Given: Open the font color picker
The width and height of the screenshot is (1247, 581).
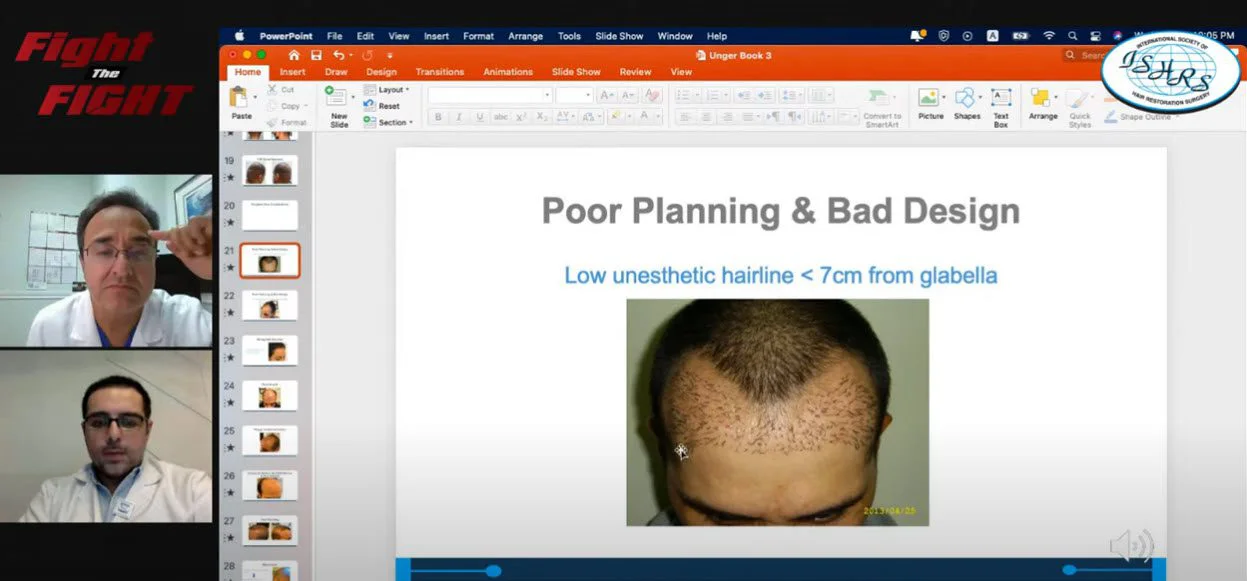Looking at the screenshot, I should tap(645, 117).
